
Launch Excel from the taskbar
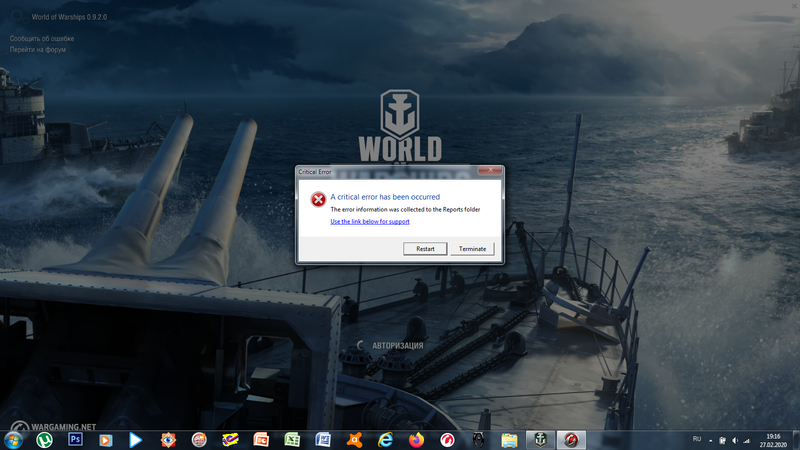pos(292,440)
